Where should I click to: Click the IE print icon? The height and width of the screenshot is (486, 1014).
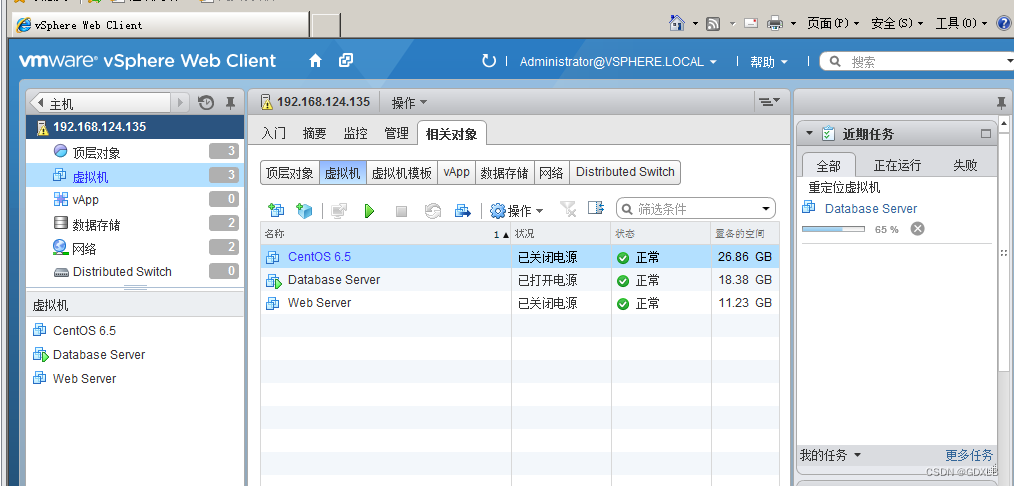click(775, 24)
